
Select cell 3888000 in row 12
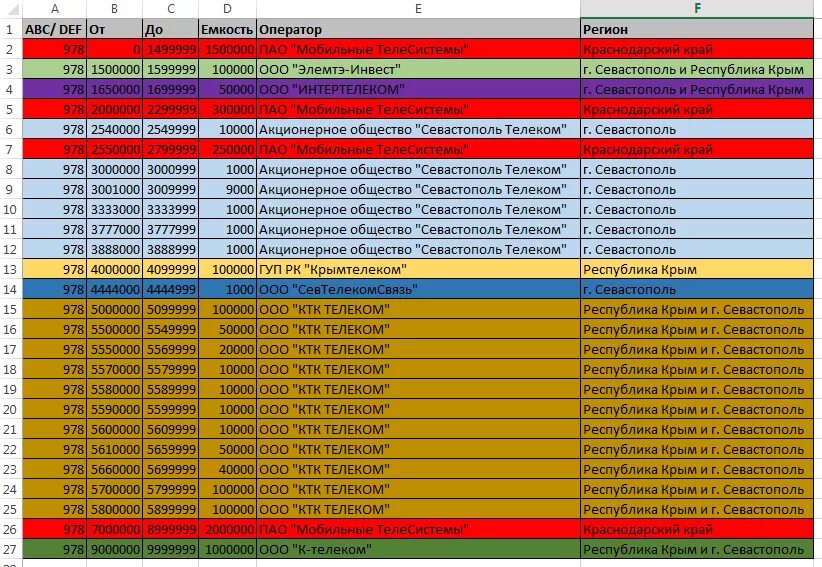(x=114, y=249)
